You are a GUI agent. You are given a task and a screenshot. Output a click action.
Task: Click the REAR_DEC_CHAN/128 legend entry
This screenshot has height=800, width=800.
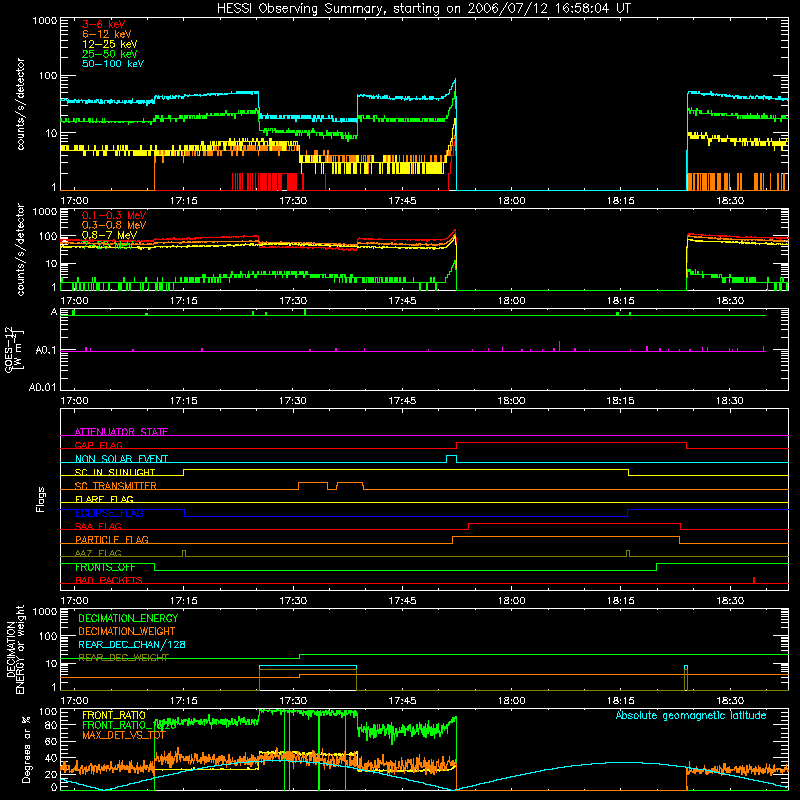[132, 644]
